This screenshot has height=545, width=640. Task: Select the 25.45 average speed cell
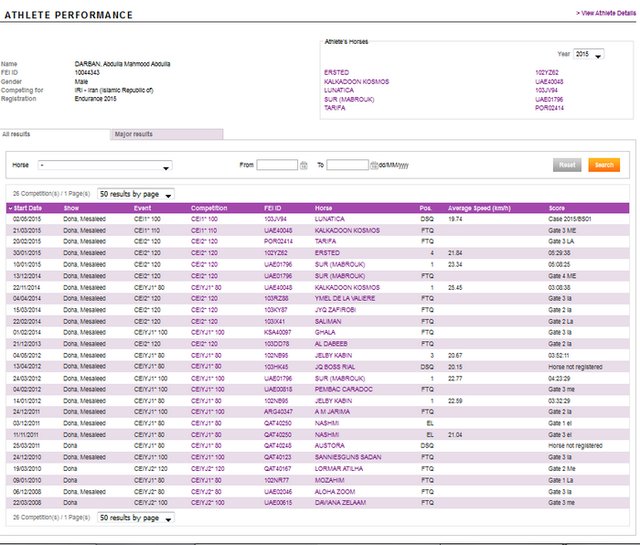pyautogui.click(x=455, y=288)
